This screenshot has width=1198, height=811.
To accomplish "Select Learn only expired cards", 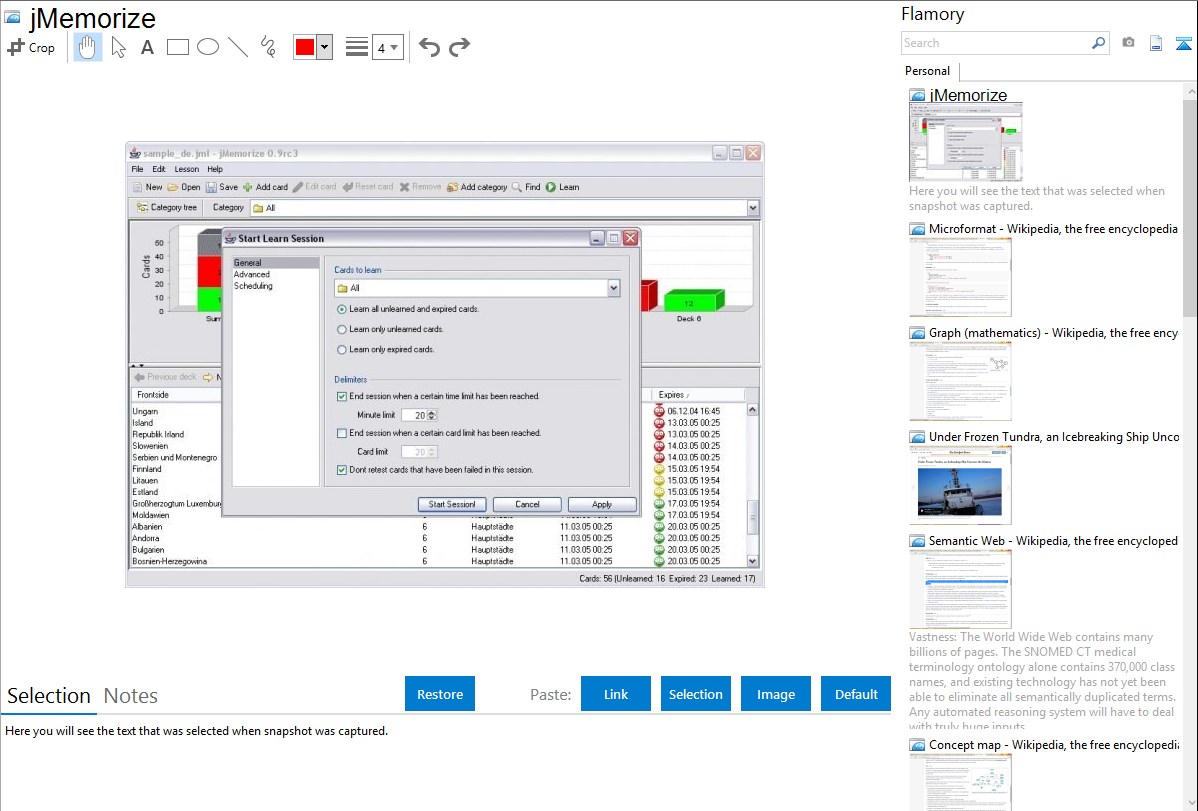I will (x=342, y=349).
